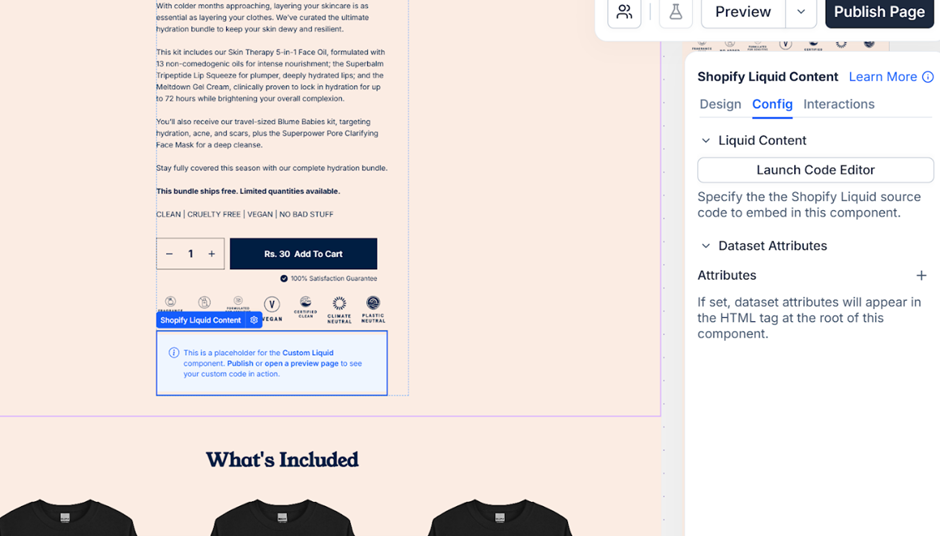Collapse the Dataset Attributes section
940x536 pixels.
coord(706,246)
